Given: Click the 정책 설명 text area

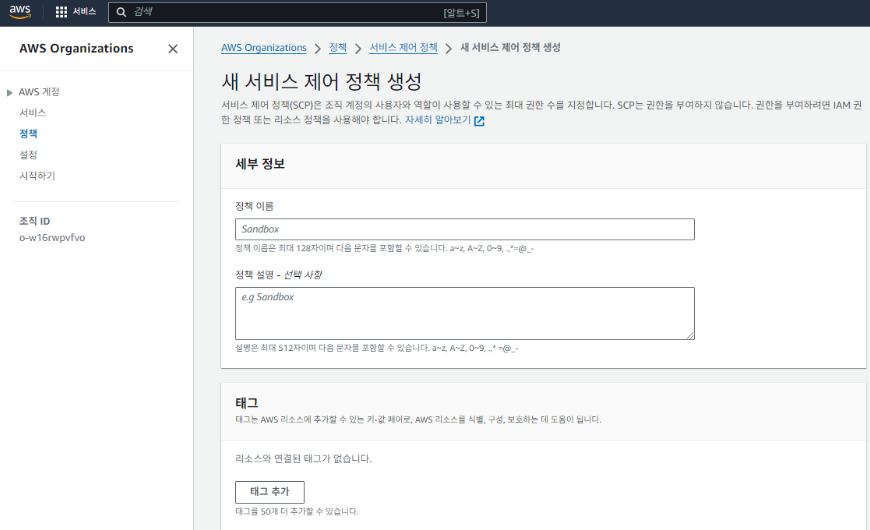Looking at the screenshot, I should pyautogui.click(x=465, y=313).
